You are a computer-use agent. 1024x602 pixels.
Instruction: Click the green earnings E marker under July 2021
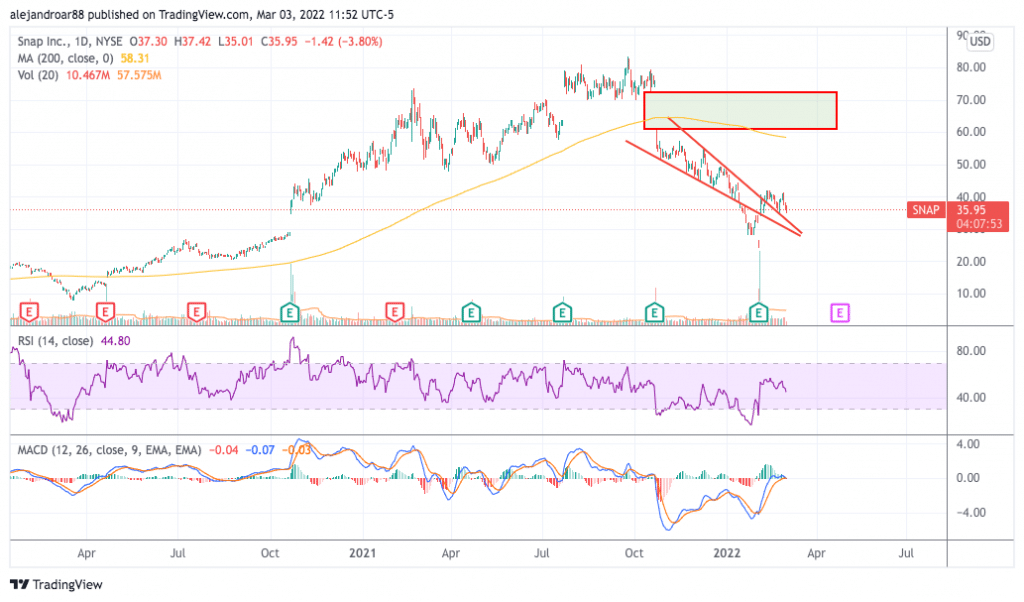(x=562, y=313)
